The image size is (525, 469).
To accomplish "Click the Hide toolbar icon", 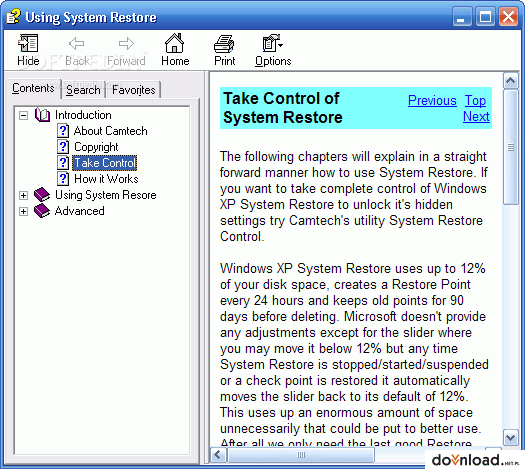I will (x=28, y=43).
